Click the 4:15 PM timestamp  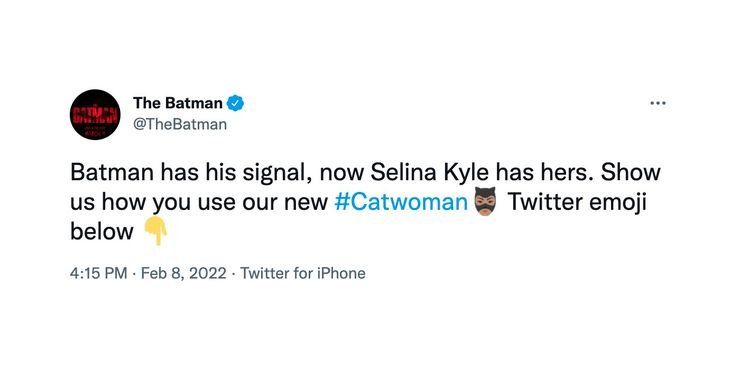[98, 273]
